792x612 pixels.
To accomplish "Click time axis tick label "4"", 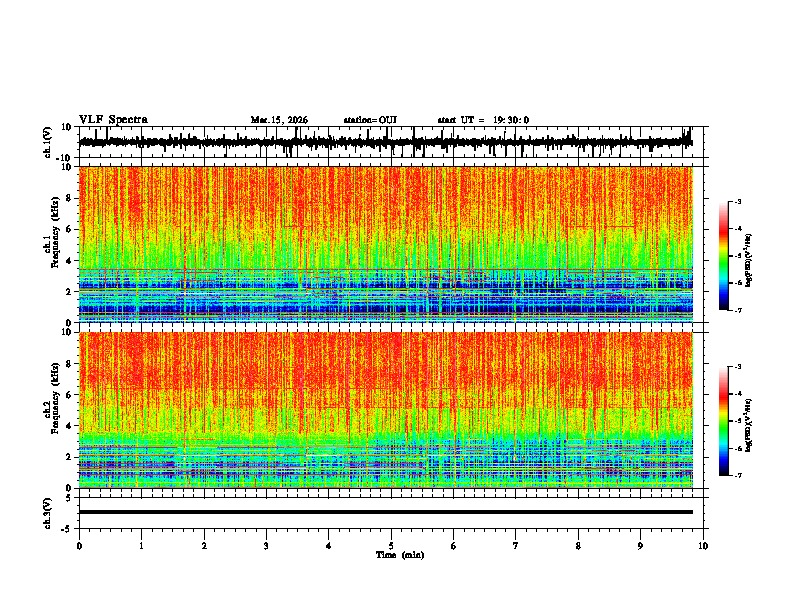I will (x=329, y=546).
